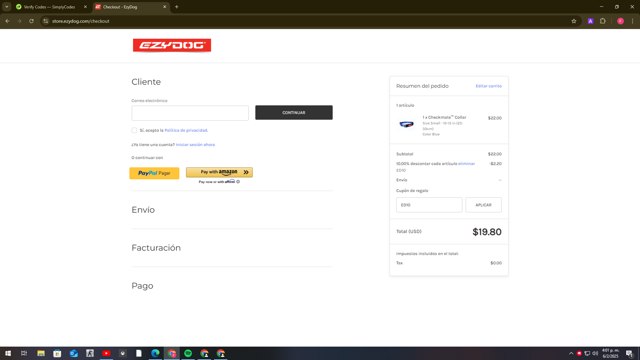The width and height of the screenshot is (640, 360).
Task: Open the Extensions puzzle menu
Action: tap(603, 21)
